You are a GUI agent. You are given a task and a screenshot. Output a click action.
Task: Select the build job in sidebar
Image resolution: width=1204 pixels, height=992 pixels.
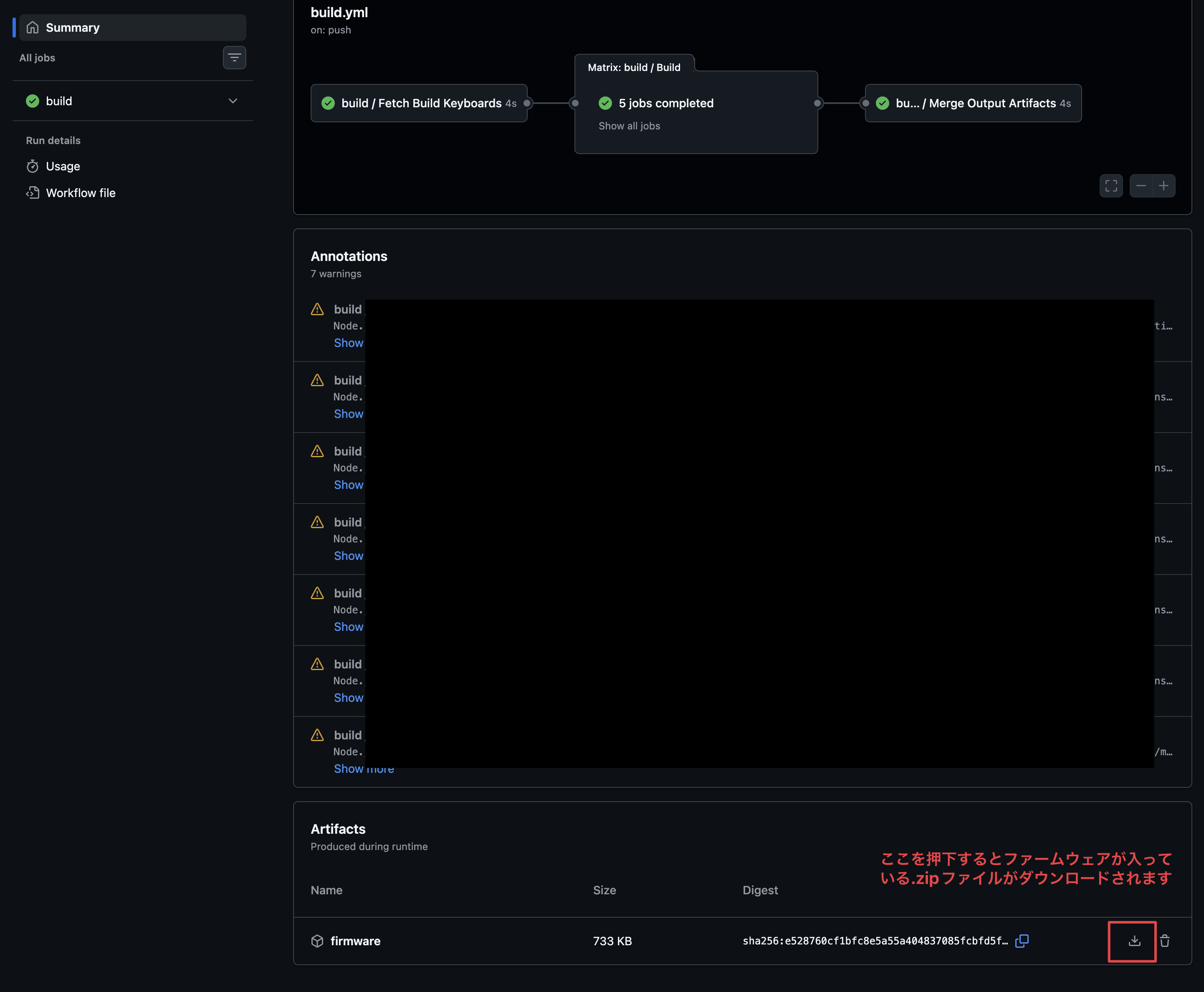point(133,101)
